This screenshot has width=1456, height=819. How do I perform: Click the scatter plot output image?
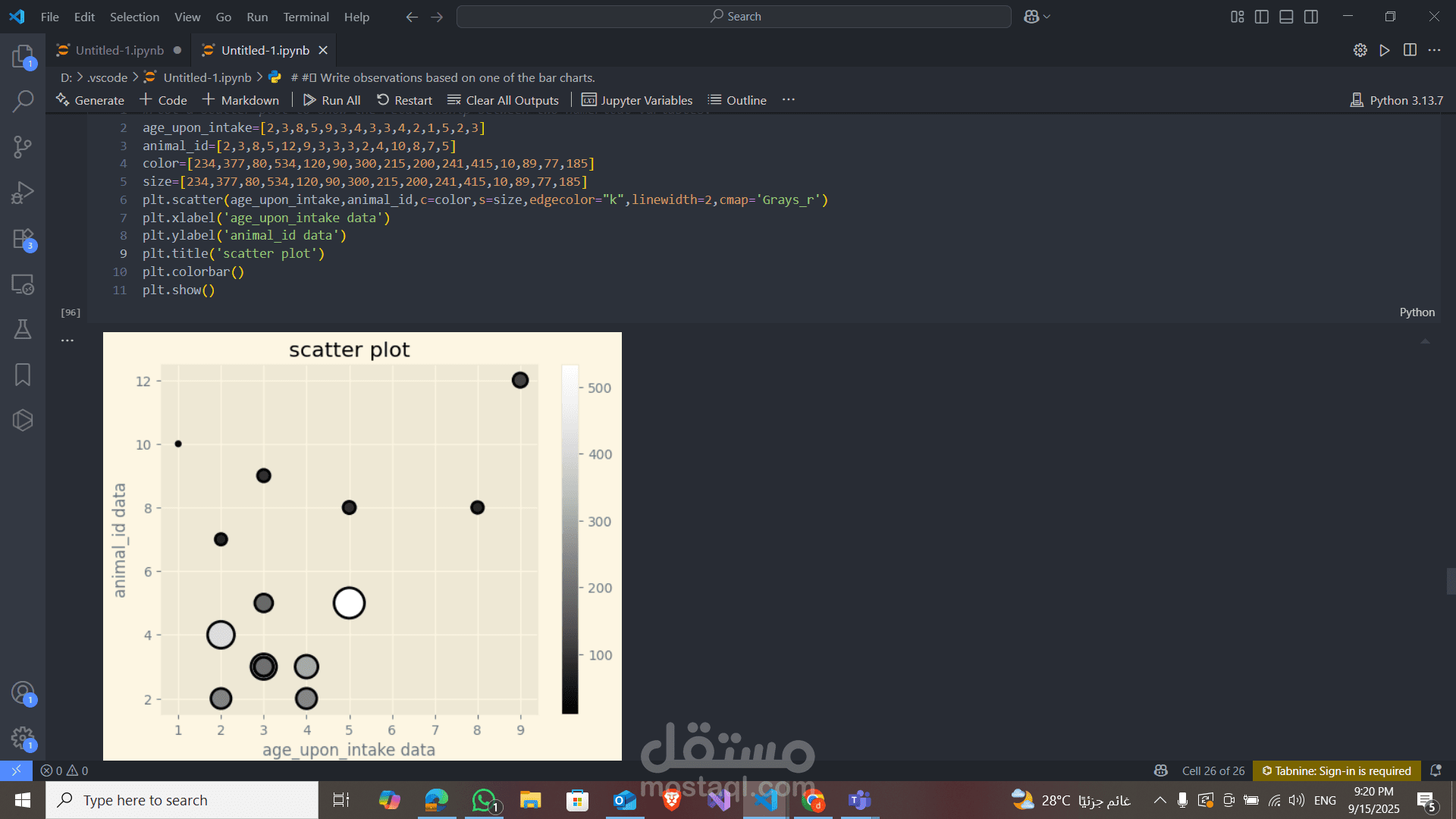tap(362, 546)
